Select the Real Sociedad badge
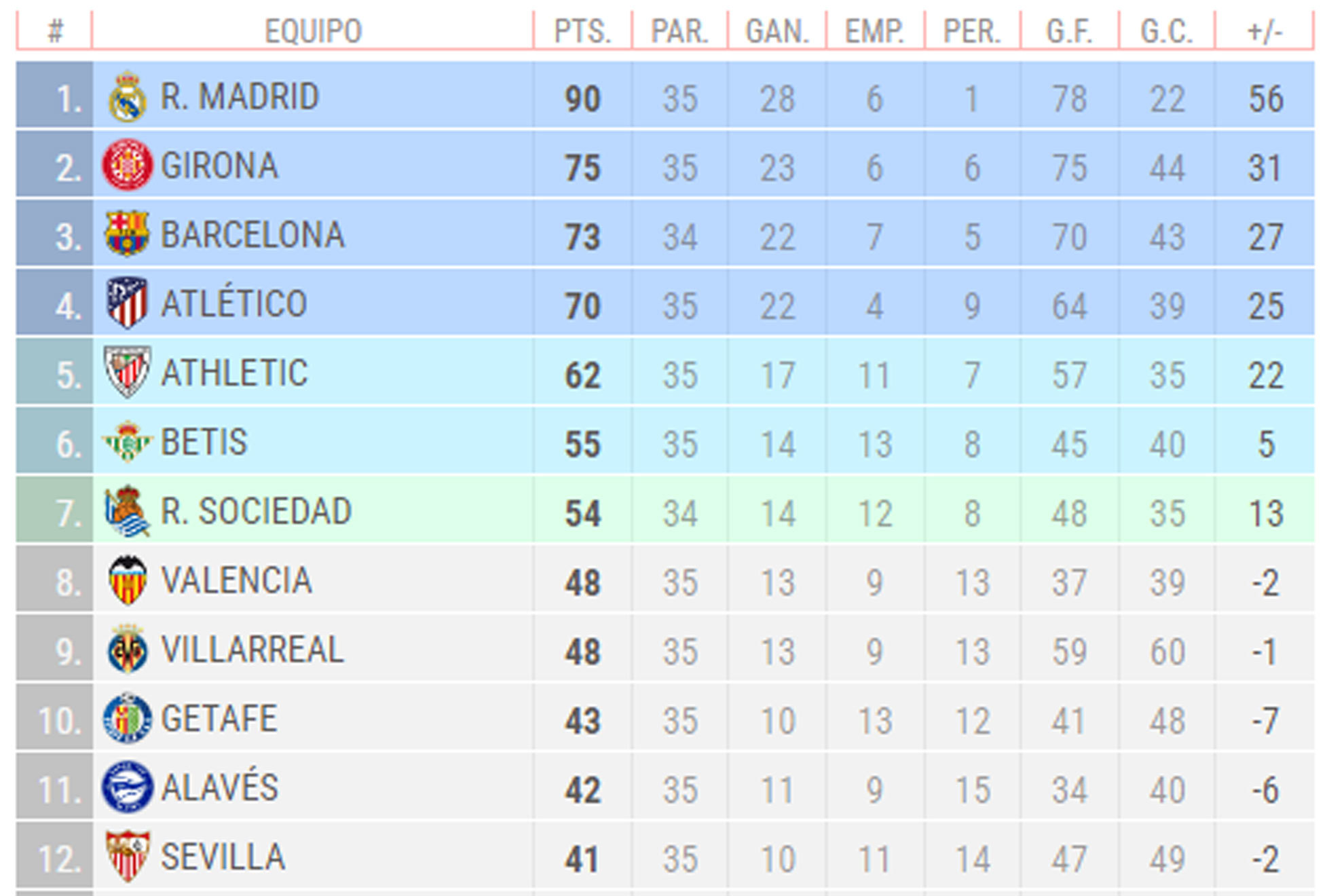The width and height of the screenshot is (1344, 896). (x=127, y=511)
